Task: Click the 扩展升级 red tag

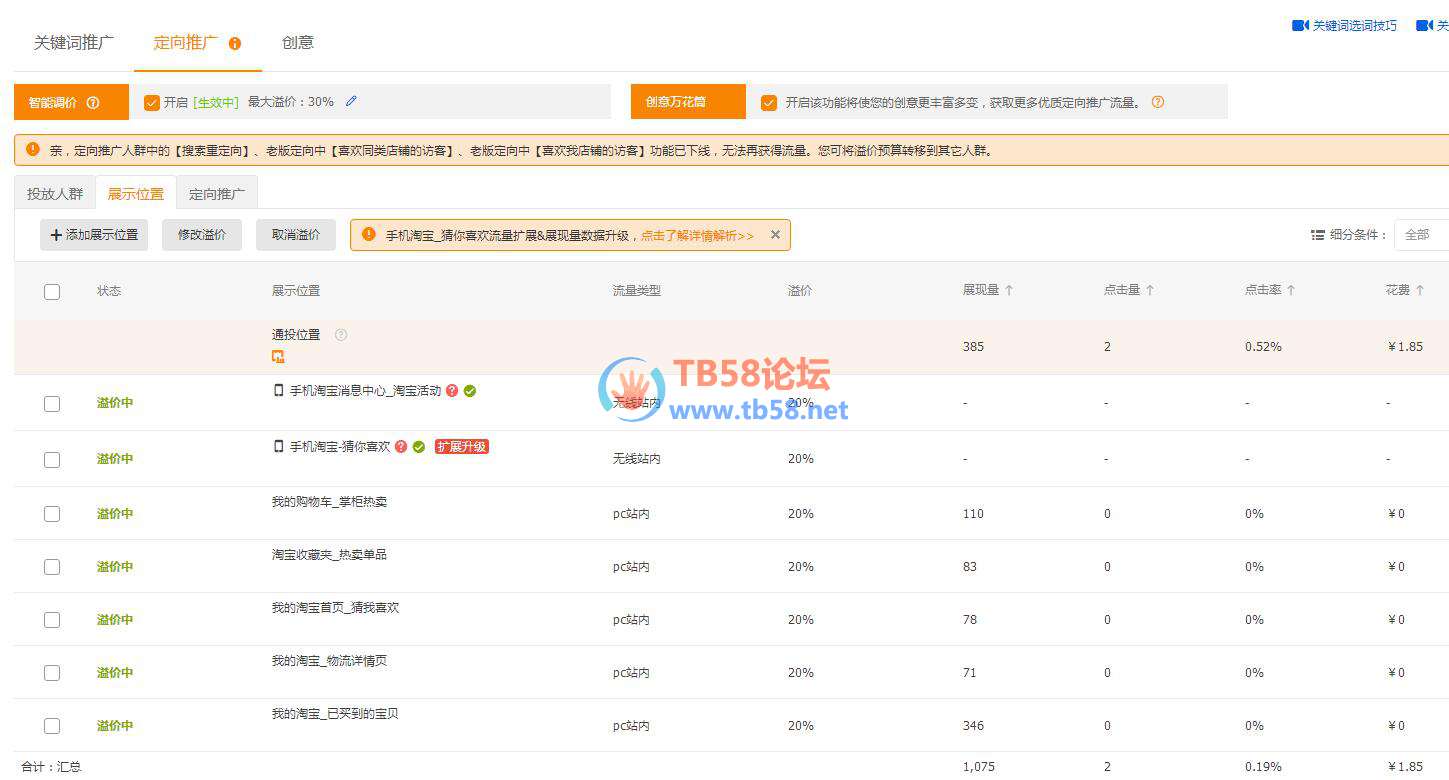Action: [462, 447]
